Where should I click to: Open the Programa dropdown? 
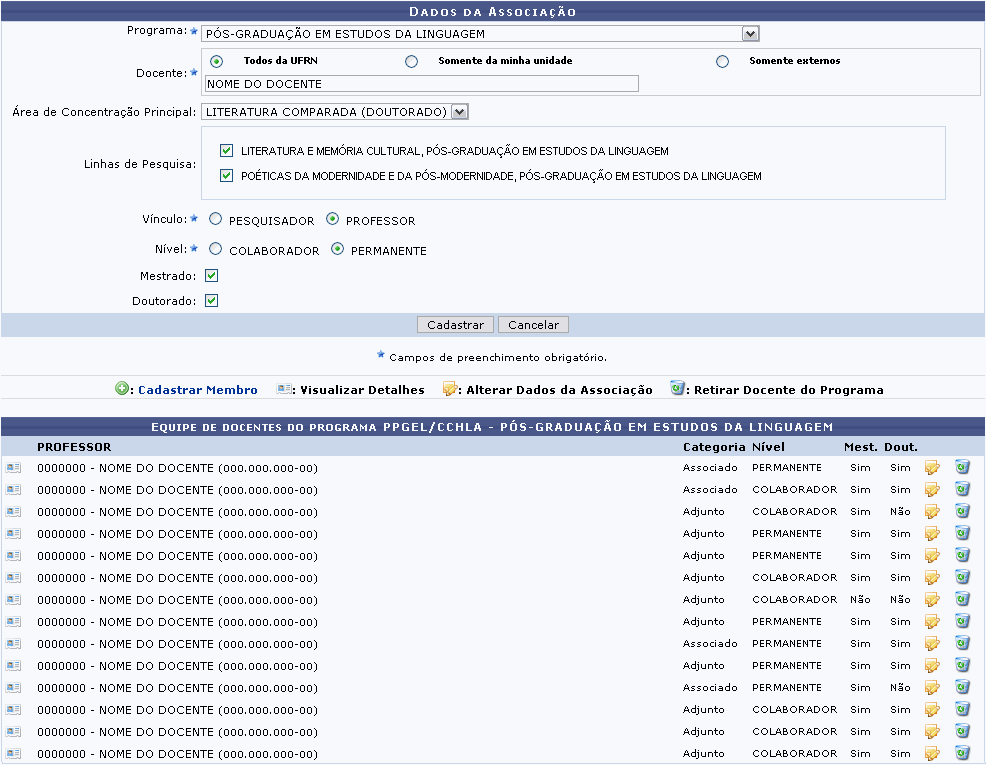point(750,34)
